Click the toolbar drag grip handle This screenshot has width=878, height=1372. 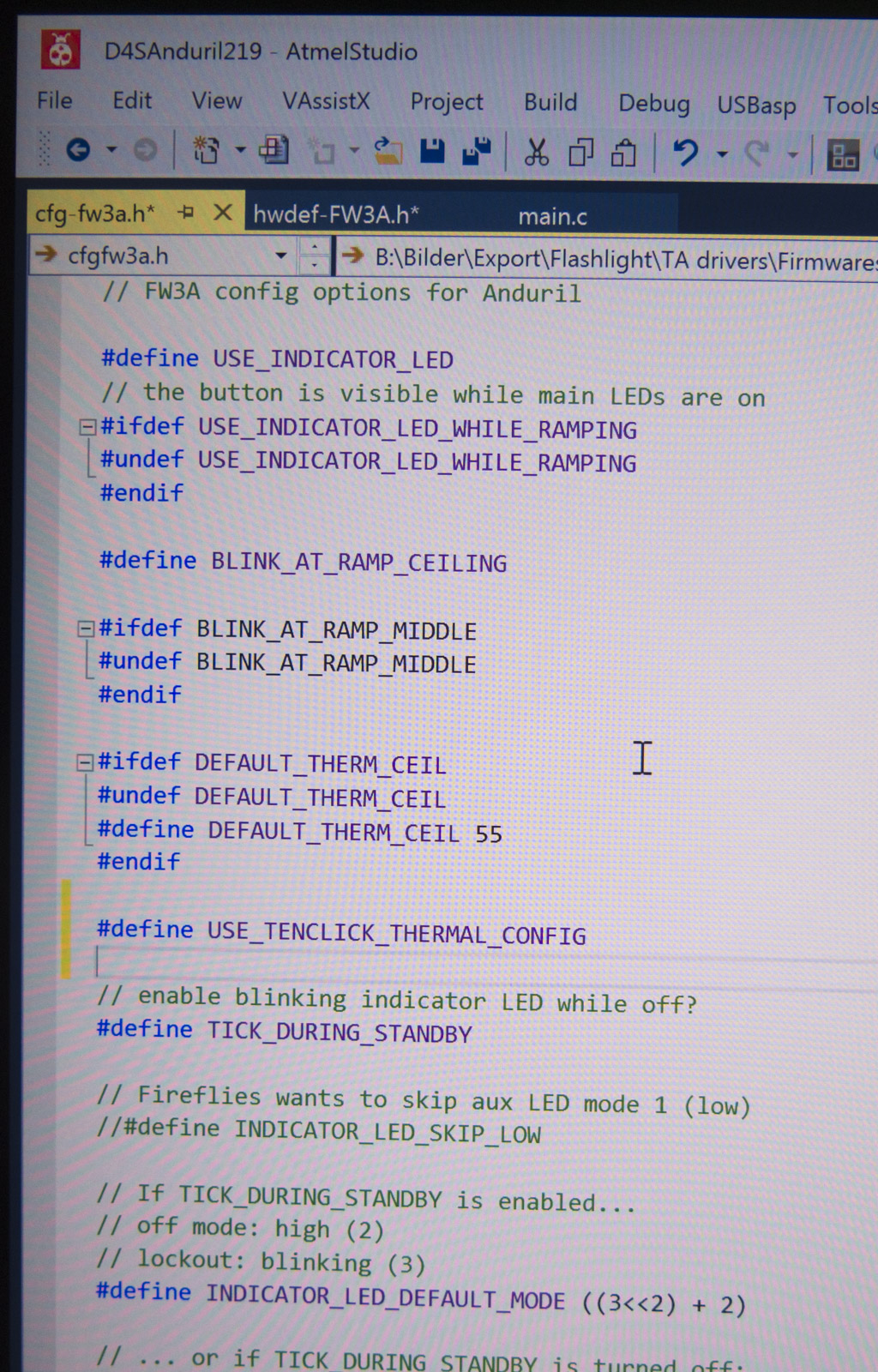(x=45, y=148)
